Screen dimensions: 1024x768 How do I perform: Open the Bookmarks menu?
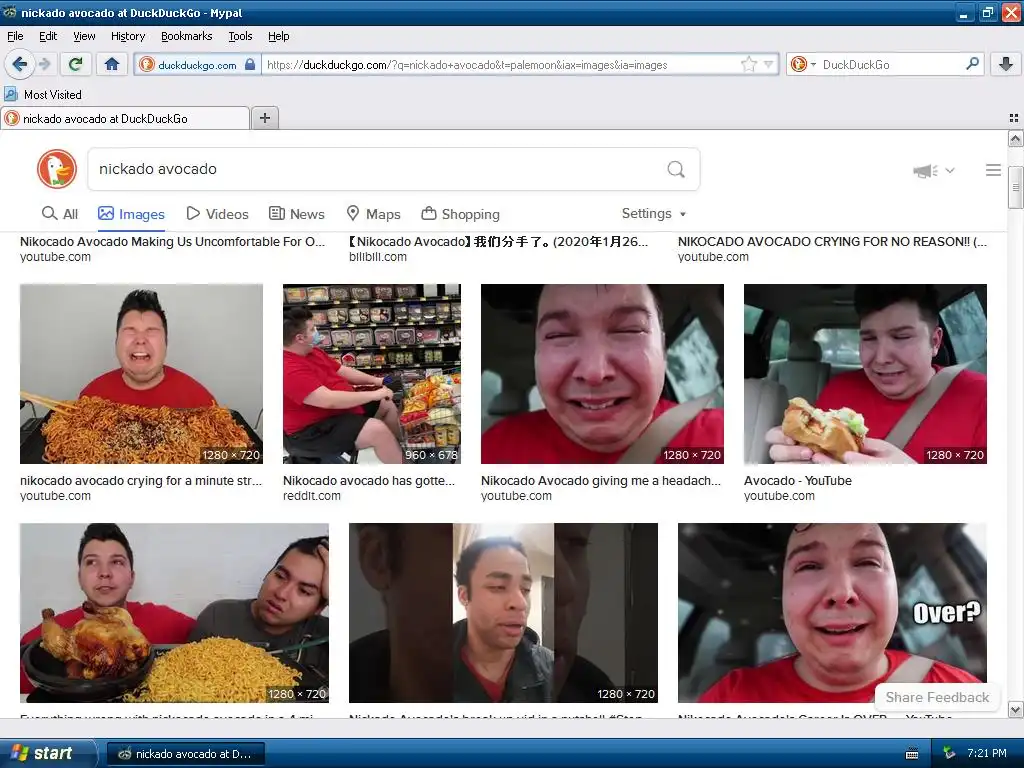point(187,36)
